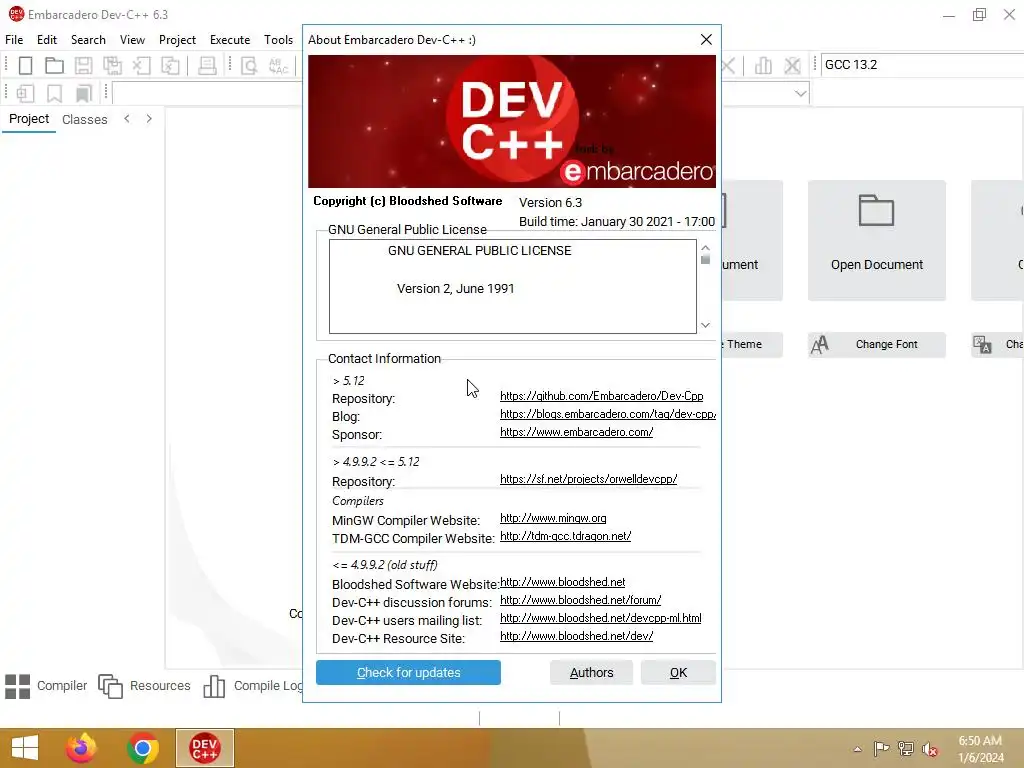
Task: Click OK in the About dialog
Action: (678, 673)
